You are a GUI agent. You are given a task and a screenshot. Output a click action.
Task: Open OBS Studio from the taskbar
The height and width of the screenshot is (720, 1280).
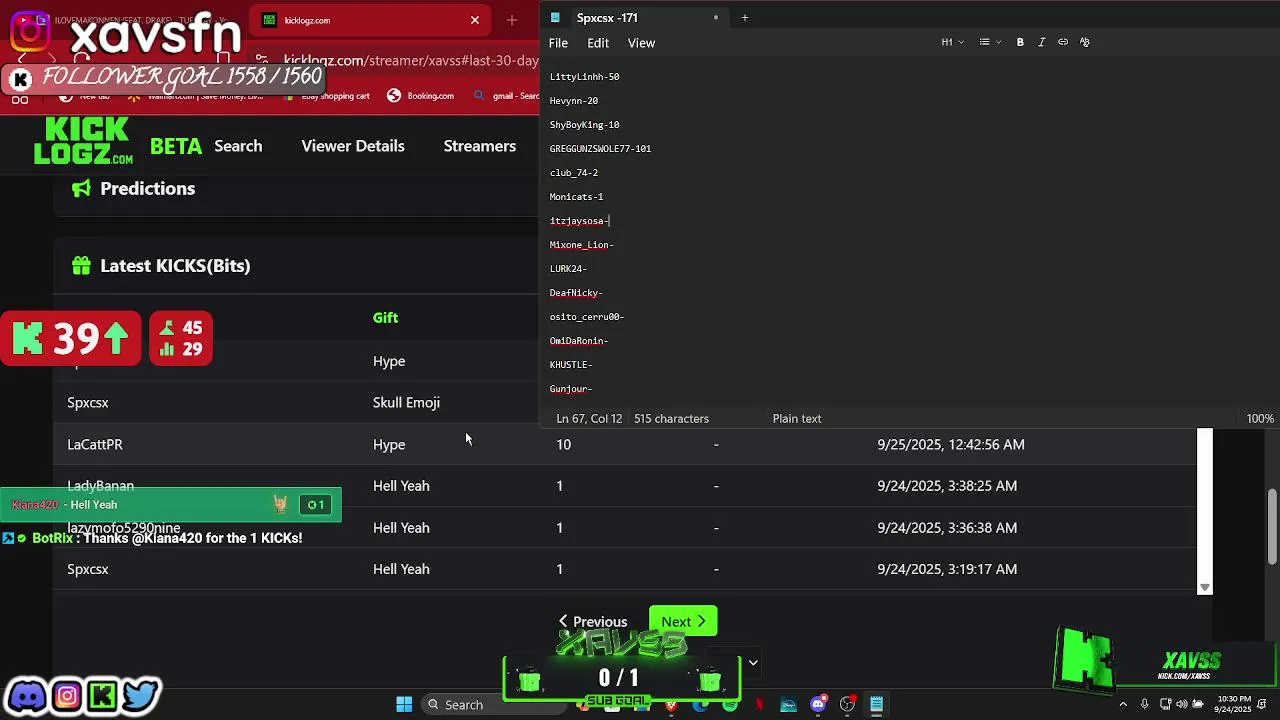click(848, 705)
